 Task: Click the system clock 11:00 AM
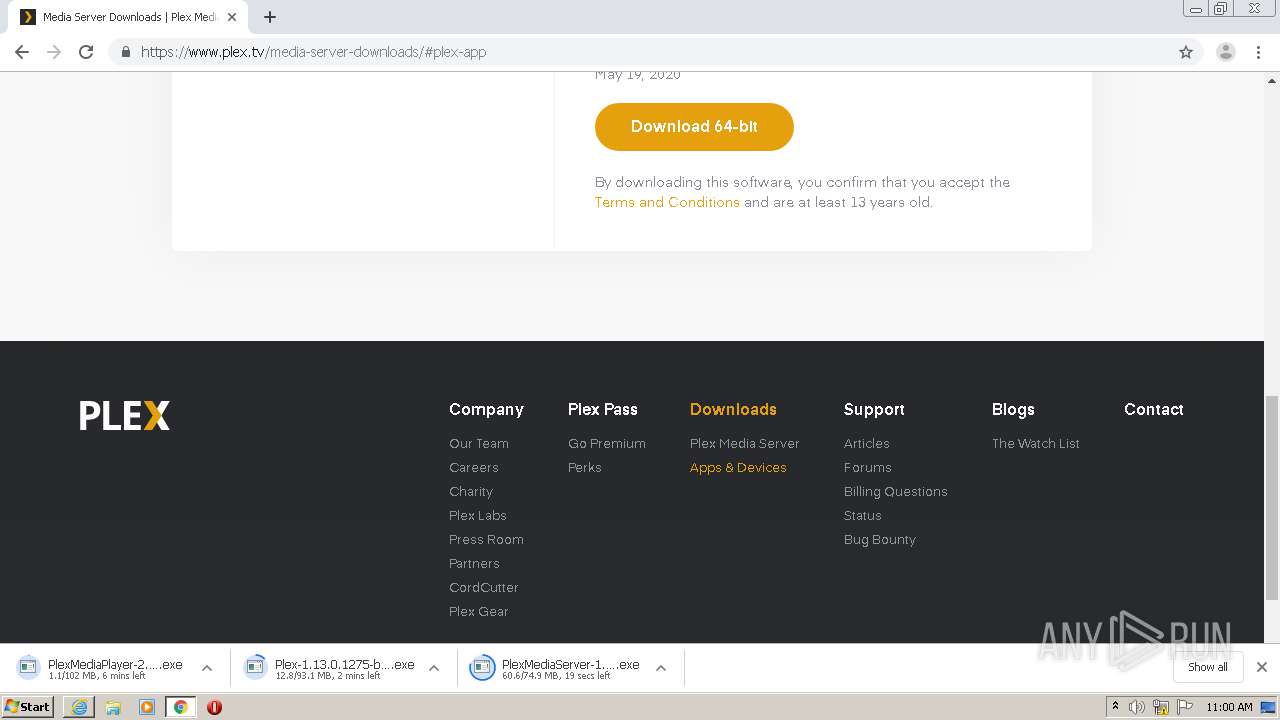click(x=1229, y=707)
